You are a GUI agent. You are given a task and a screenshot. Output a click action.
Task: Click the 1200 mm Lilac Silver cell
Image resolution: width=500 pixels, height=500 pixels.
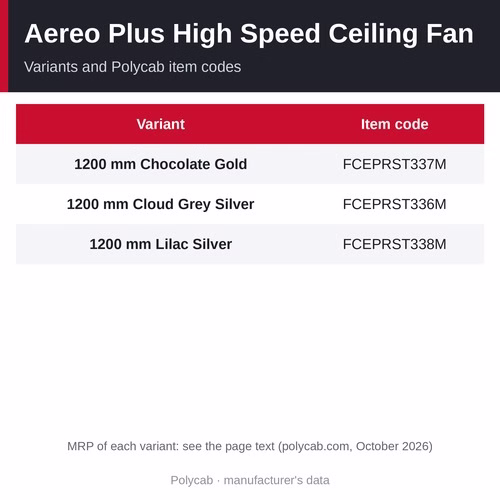point(161,244)
